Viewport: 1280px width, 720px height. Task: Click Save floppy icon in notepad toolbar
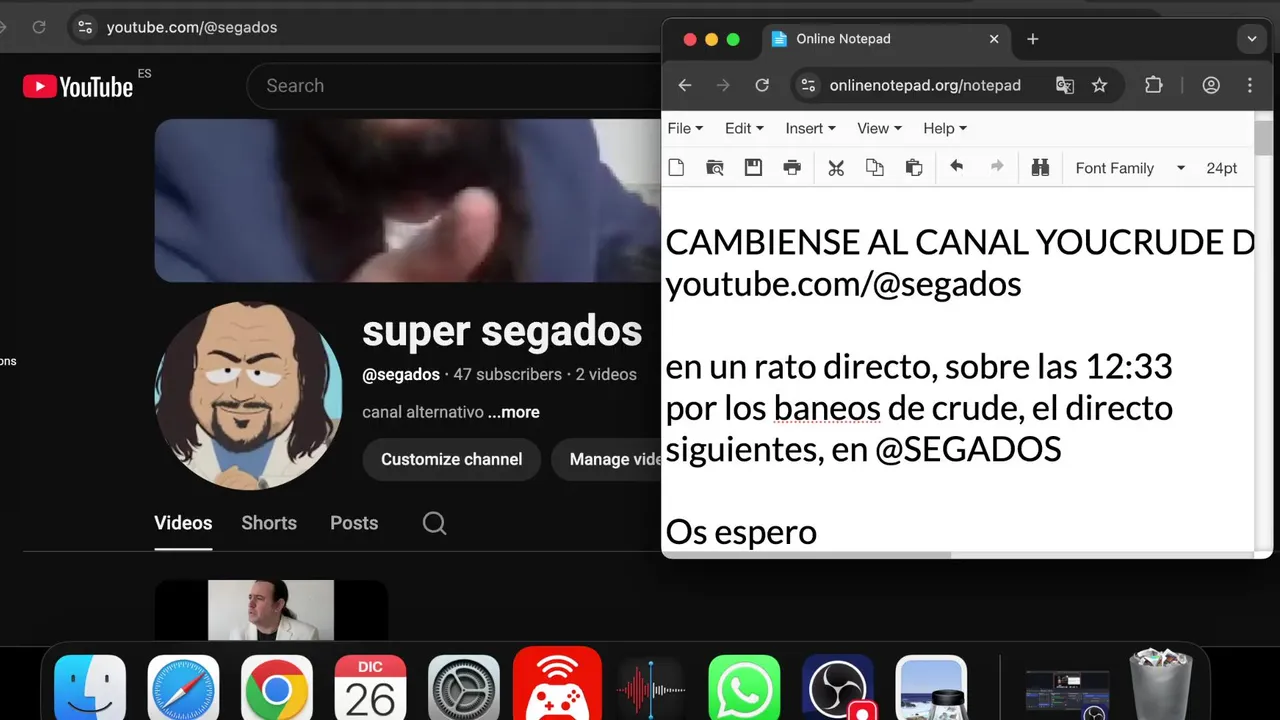pos(754,168)
